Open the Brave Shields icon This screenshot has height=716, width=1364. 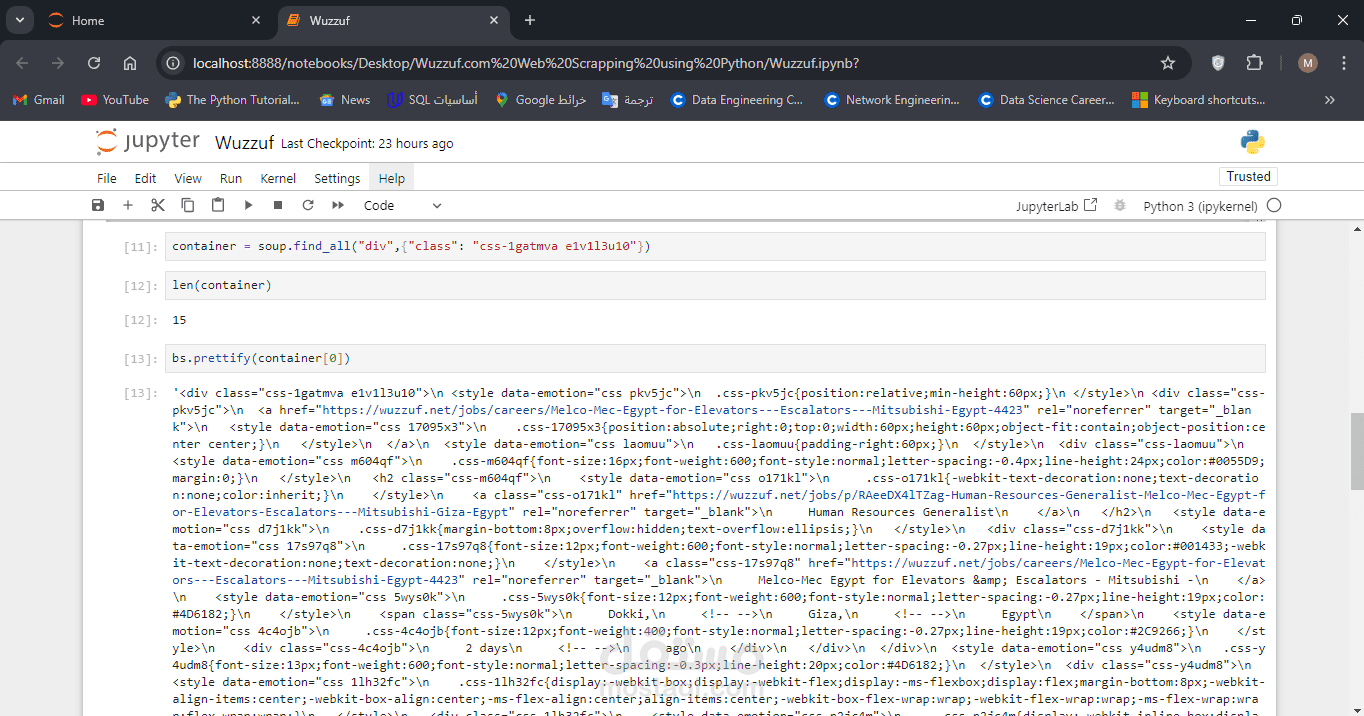pyautogui.click(x=1218, y=63)
